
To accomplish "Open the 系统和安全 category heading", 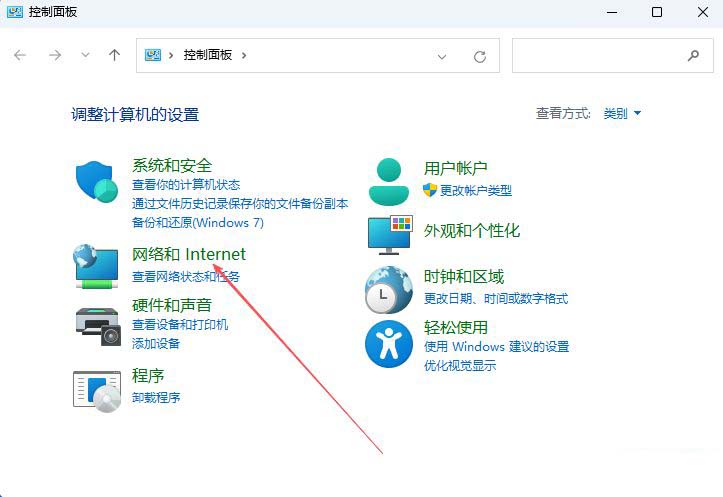I will click(x=172, y=166).
